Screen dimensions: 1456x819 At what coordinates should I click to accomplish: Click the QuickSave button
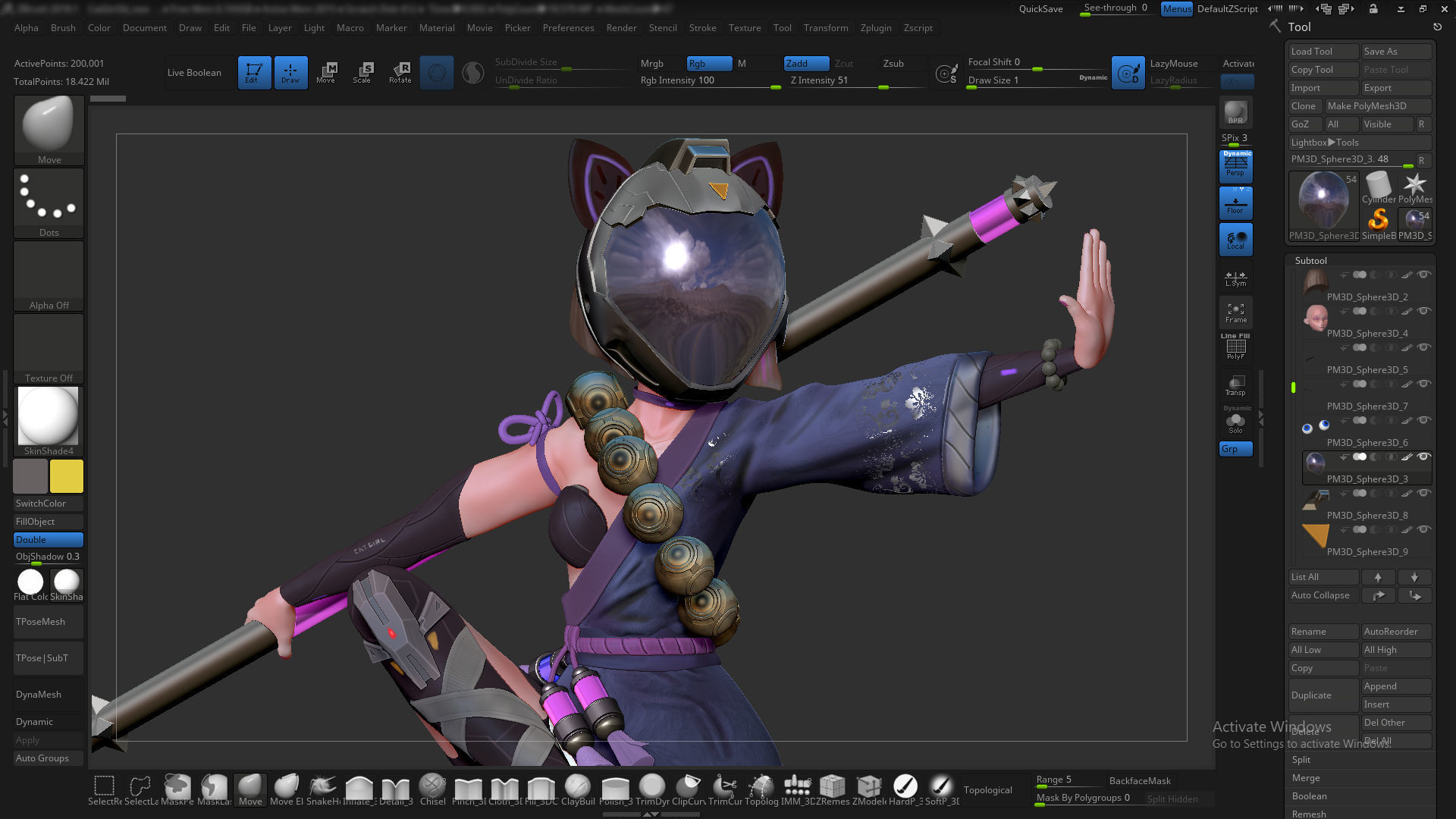[x=1040, y=9]
